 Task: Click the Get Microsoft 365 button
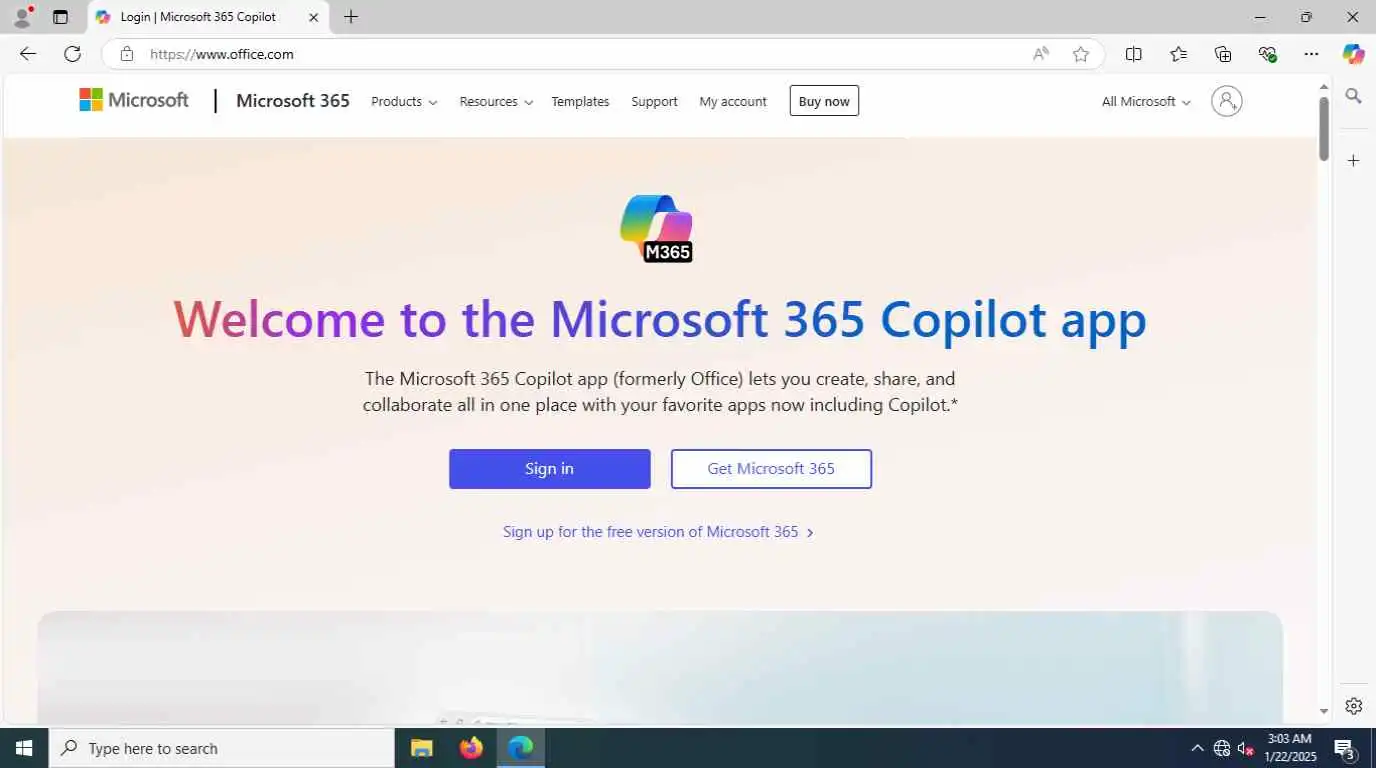pos(771,469)
